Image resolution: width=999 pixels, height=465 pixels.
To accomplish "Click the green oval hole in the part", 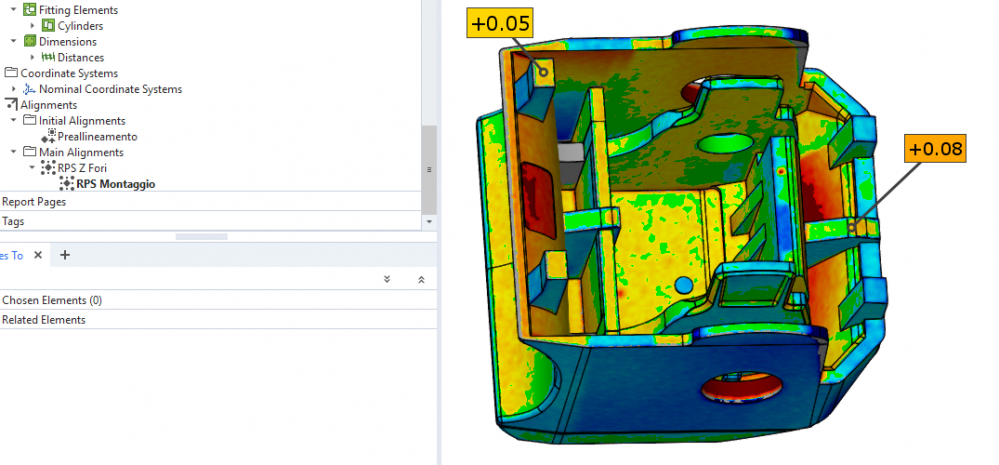I will coord(724,143).
